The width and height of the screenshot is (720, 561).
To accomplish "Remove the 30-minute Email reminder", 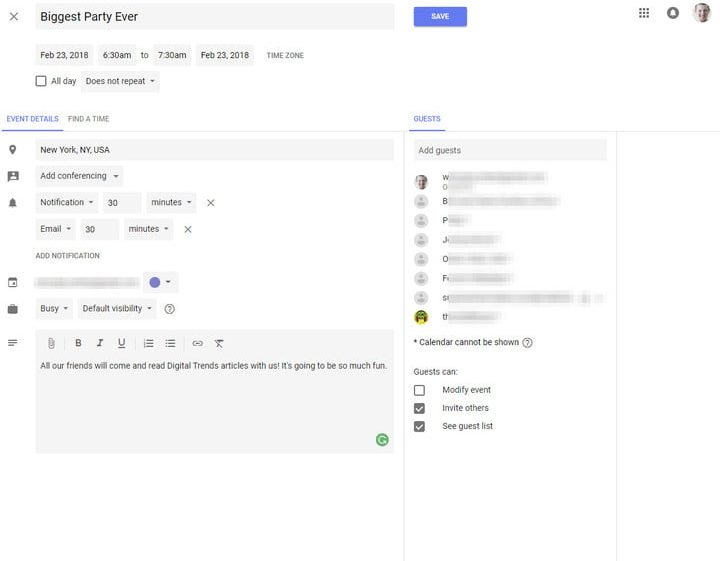I will click(188, 229).
